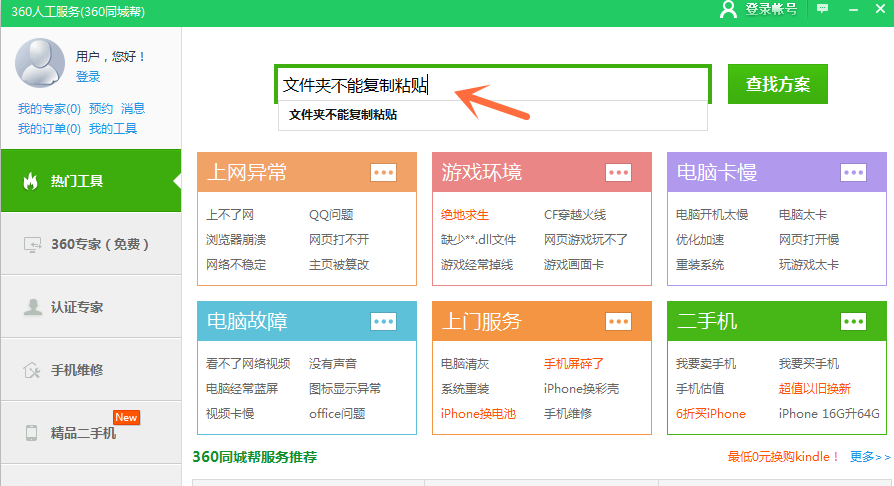894x486 pixels.
Task: Click the user avatar picture
Action: [x=40, y=63]
